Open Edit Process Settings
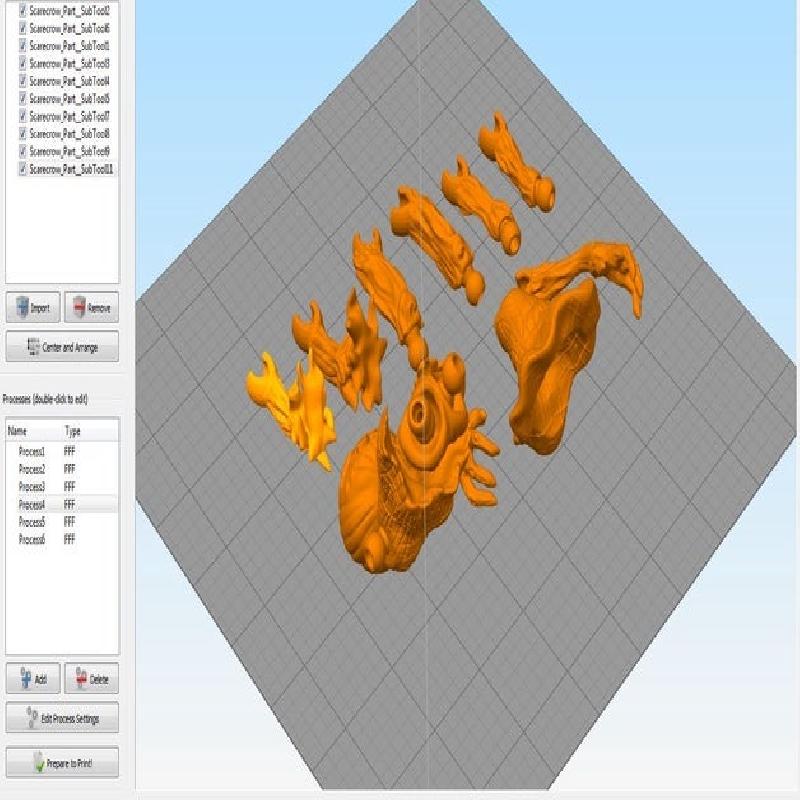800x800 pixels. (x=62, y=717)
